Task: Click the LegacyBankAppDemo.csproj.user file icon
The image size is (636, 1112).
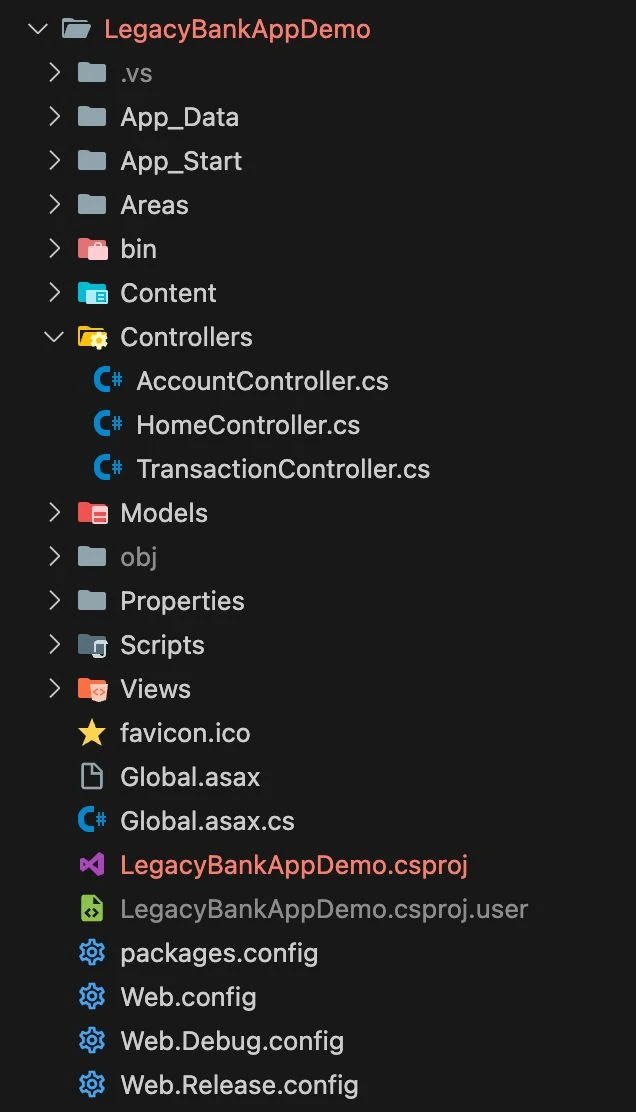Action: tap(92, 909)
